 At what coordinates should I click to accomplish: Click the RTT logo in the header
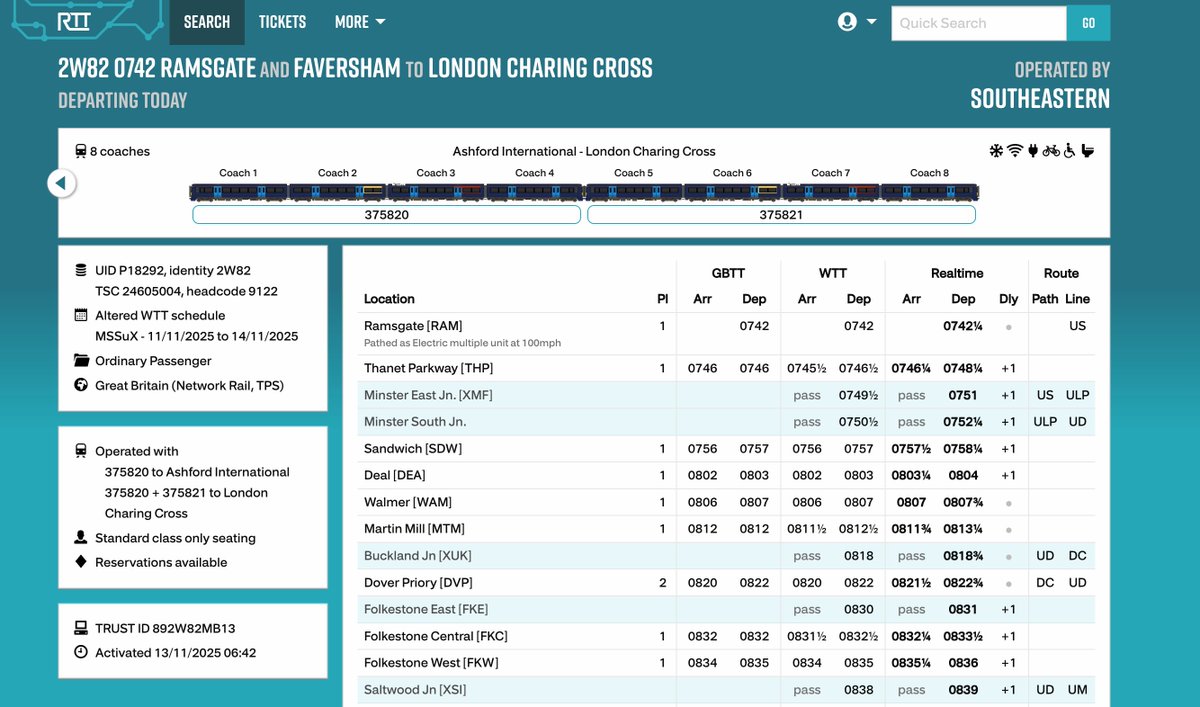[73, 22]
